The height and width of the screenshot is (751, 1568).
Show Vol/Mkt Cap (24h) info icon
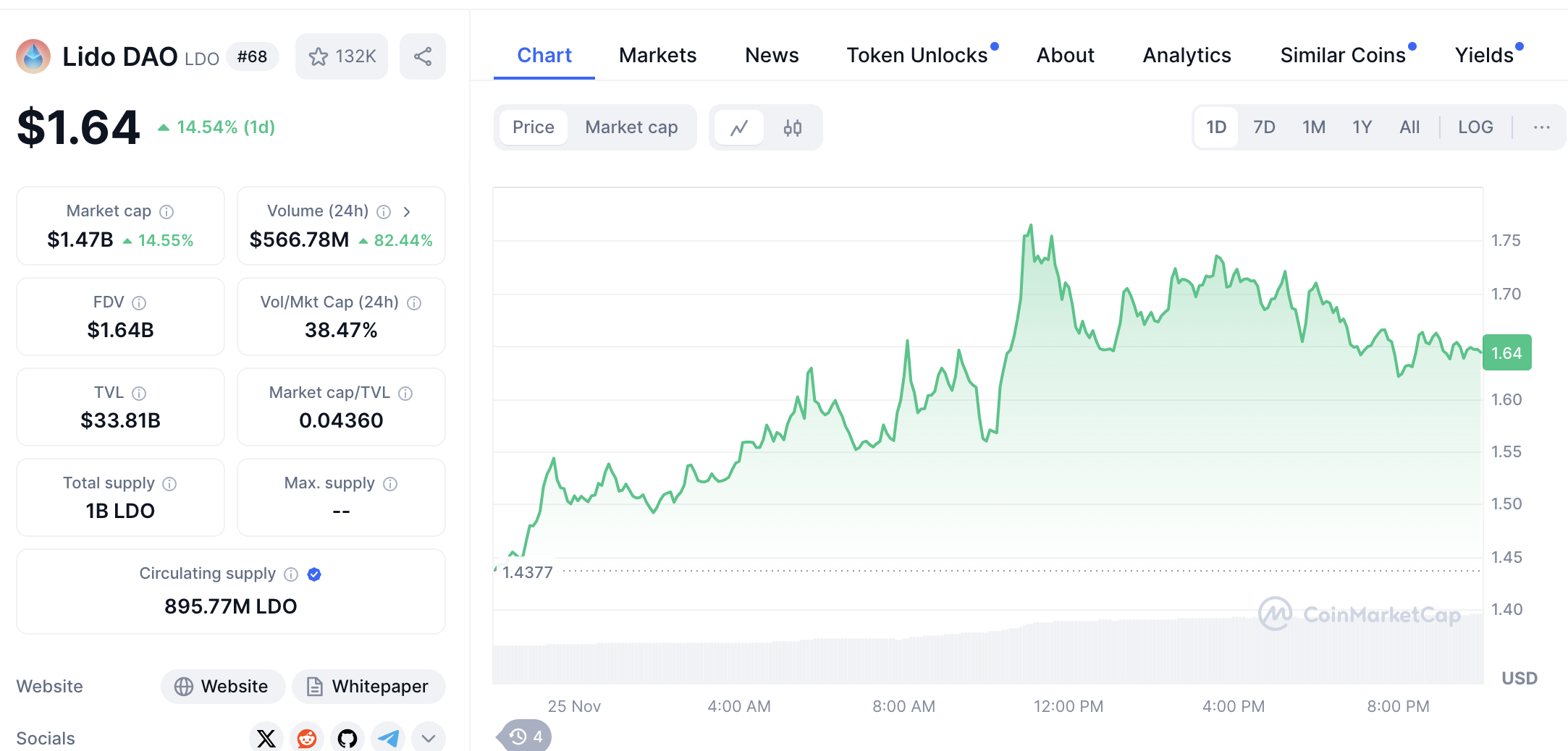point(414,302)
